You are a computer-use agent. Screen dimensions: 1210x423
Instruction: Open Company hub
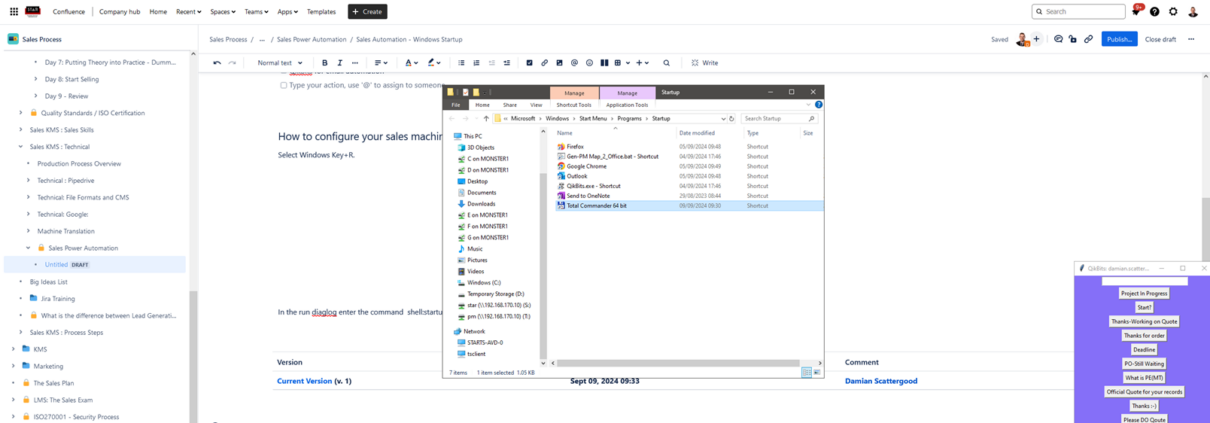[x=119, y=12]
